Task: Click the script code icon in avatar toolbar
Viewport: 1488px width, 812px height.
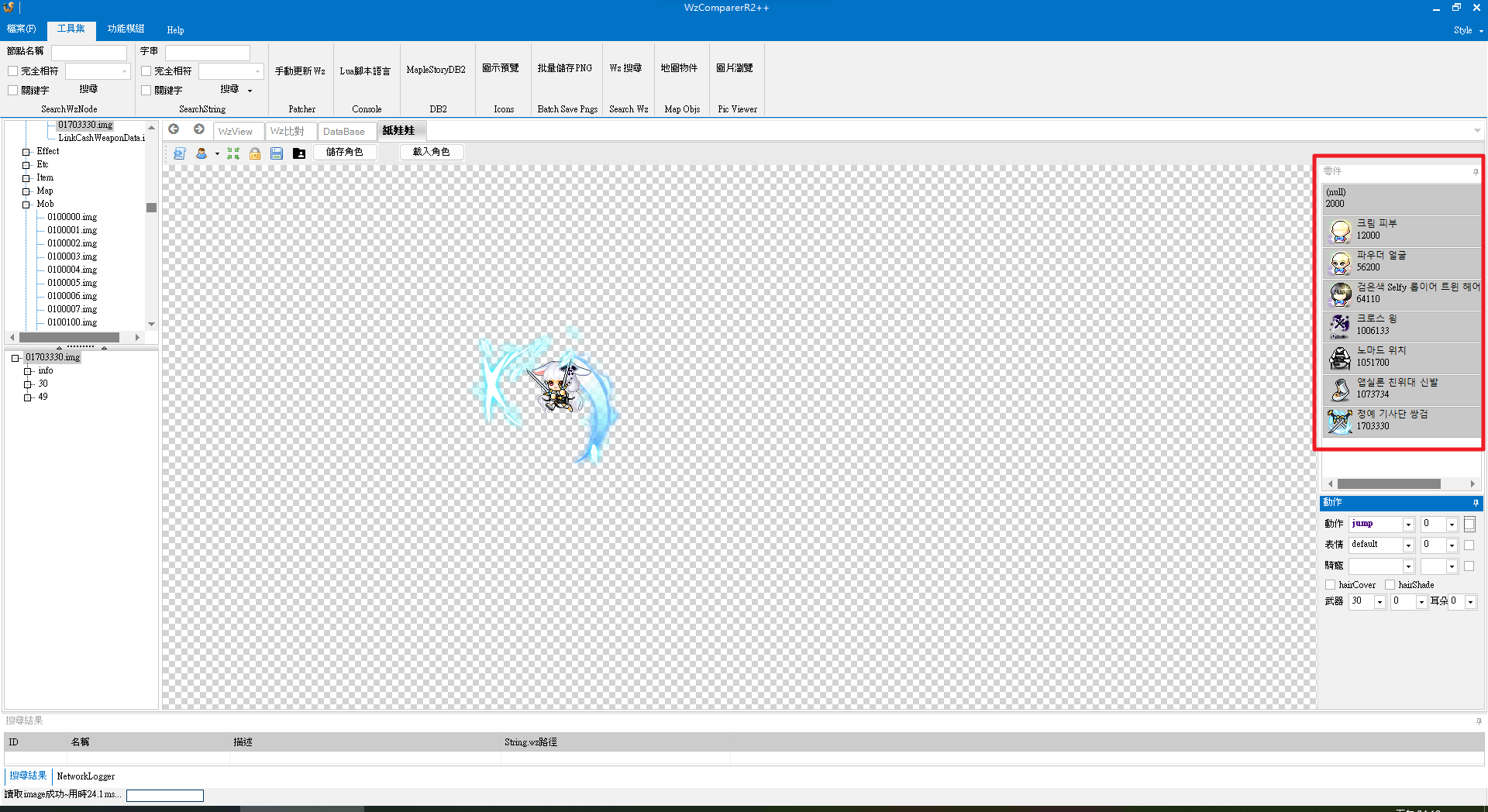Action: 179,153
